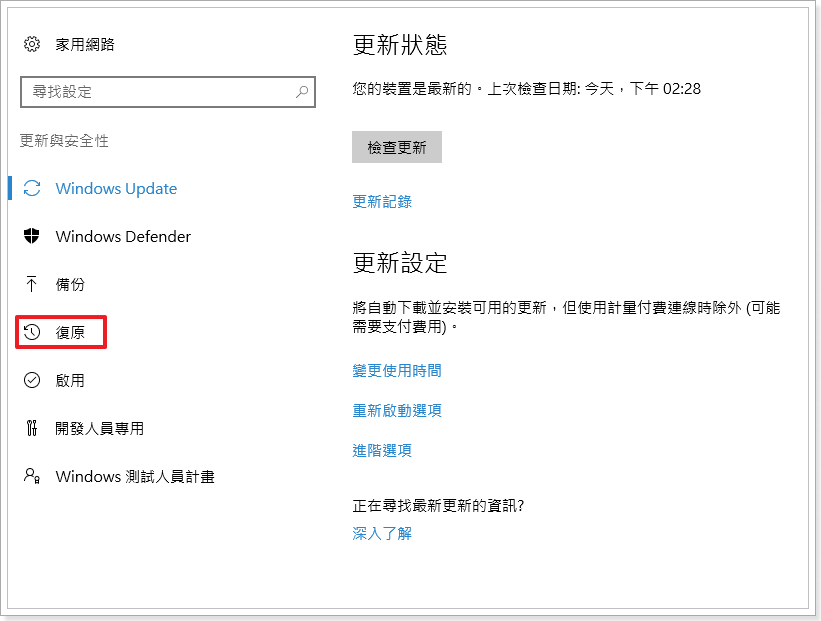
Task: Click the clock icon beside 復原
Action: click(x=30, y=332)
